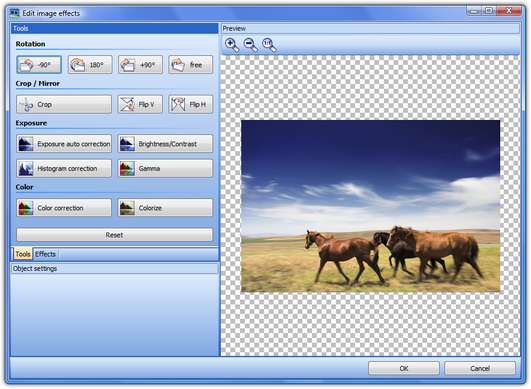Rotate the image by 180 degrees
Viewport: 531px width, 389px height.
click(x=90, y=65)
